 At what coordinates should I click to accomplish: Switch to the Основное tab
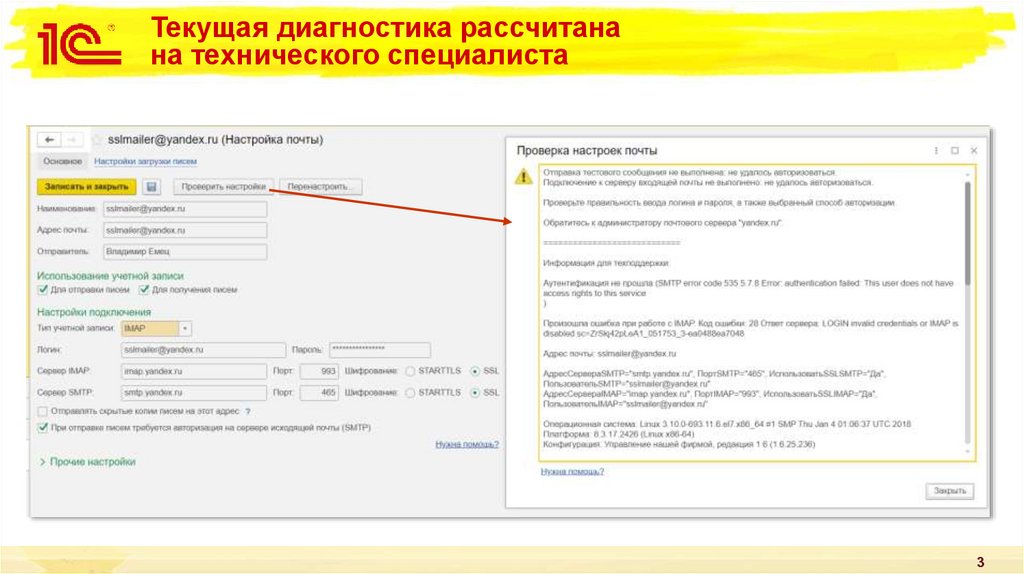coord(63,161)
